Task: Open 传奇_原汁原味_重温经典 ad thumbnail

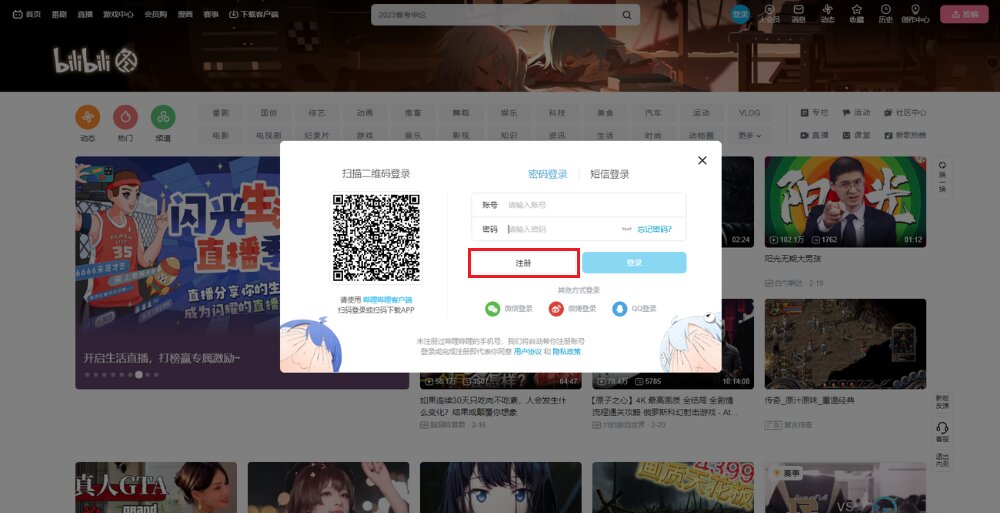Action: (x=845, y=344)
